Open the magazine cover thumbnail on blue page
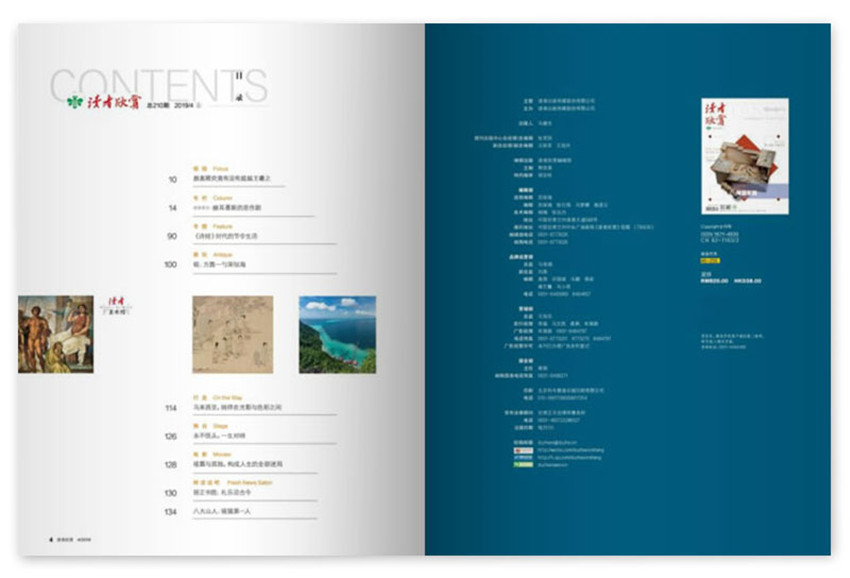The width and height of the screenshot is (850, 578). pos(730,154)
